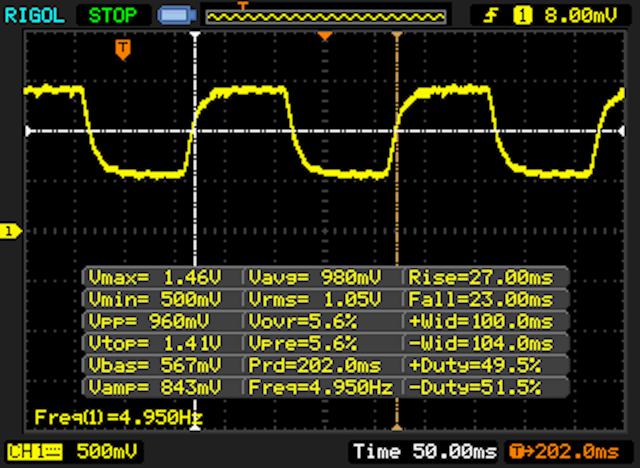Click the 8.00mV trigger level value
Image resolution: width=640 pixels, height=468 pixels.
click(580, 16)
